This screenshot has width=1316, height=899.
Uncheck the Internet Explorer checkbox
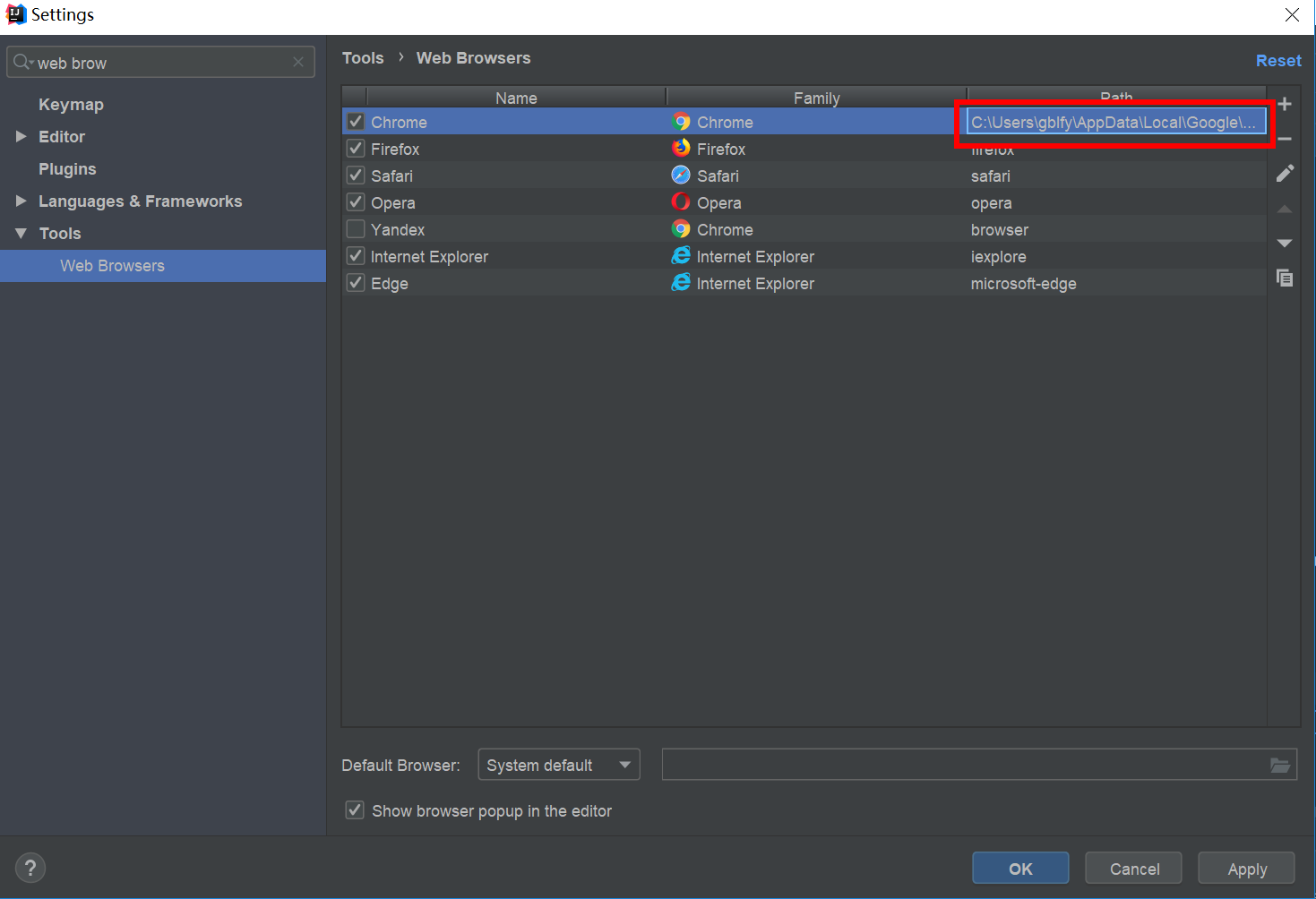tap(356, 256)
